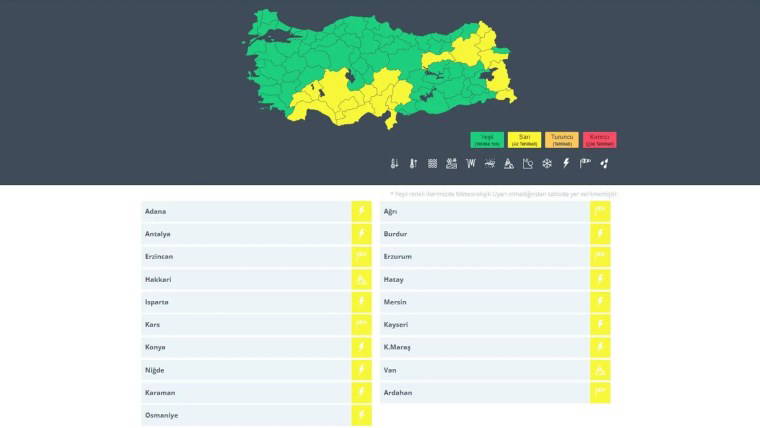Click the lightning bolt icon in the map legend
The image size is (760, 428).
pyautogui.click(x=566, y=163)
